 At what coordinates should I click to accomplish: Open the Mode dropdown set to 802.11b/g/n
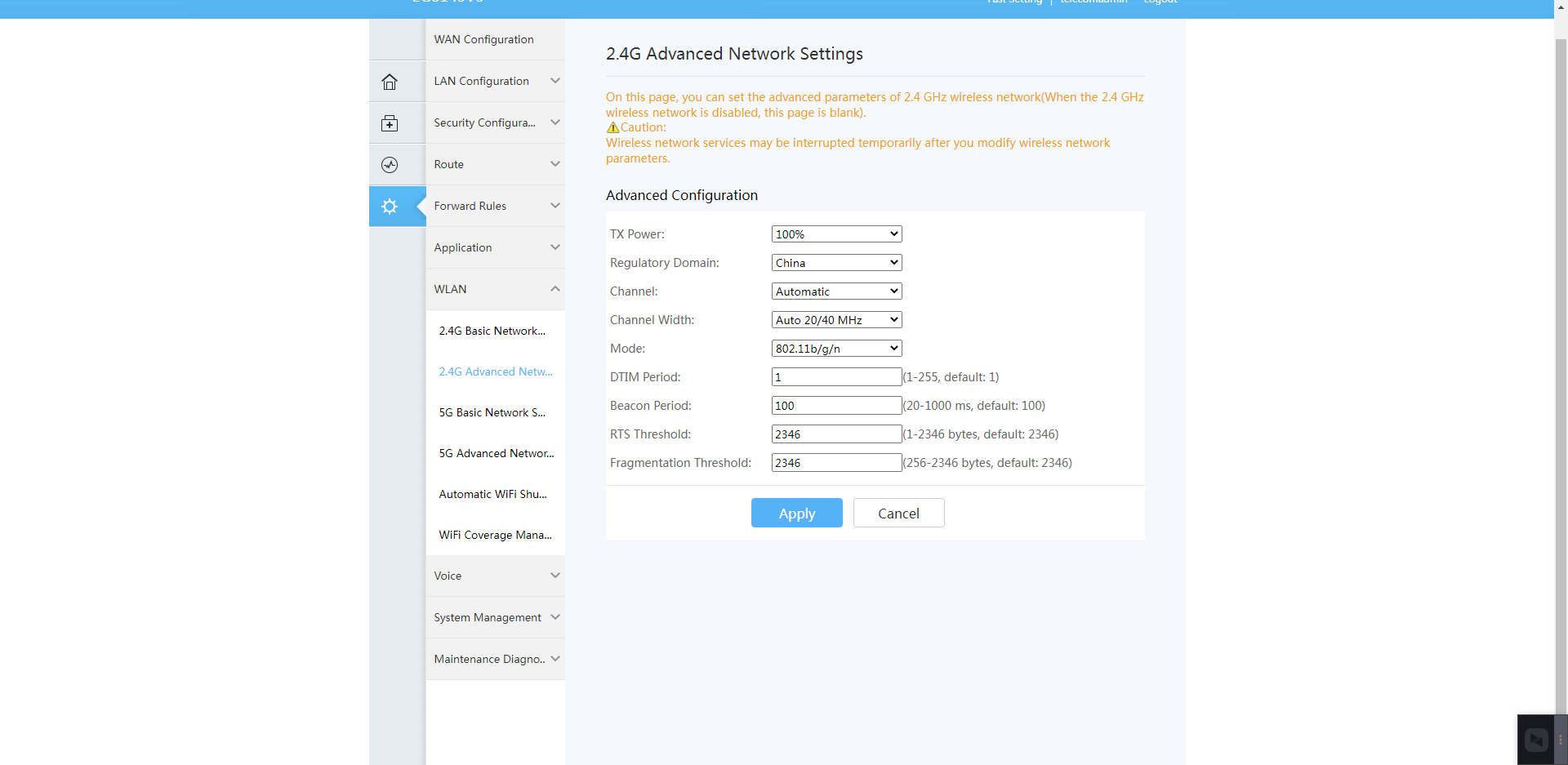[x=836, y=349]
